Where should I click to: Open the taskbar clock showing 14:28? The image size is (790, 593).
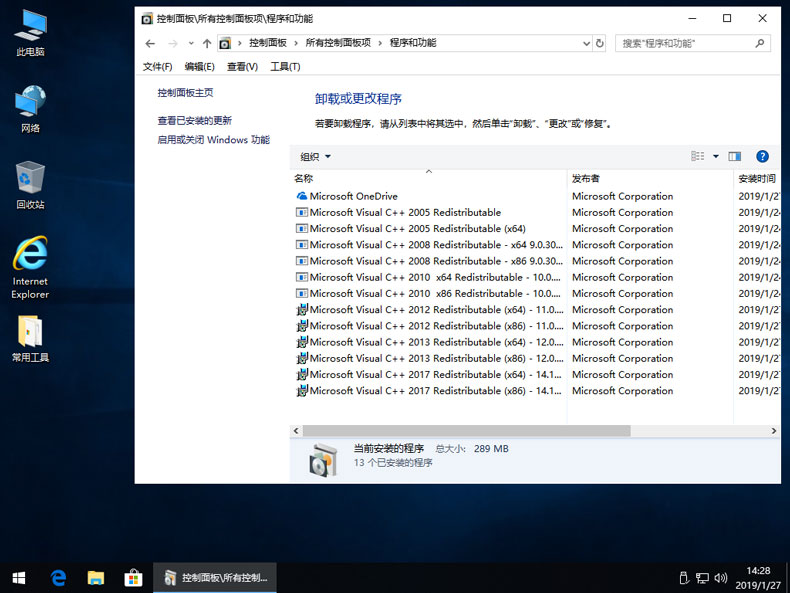[758, 578]
